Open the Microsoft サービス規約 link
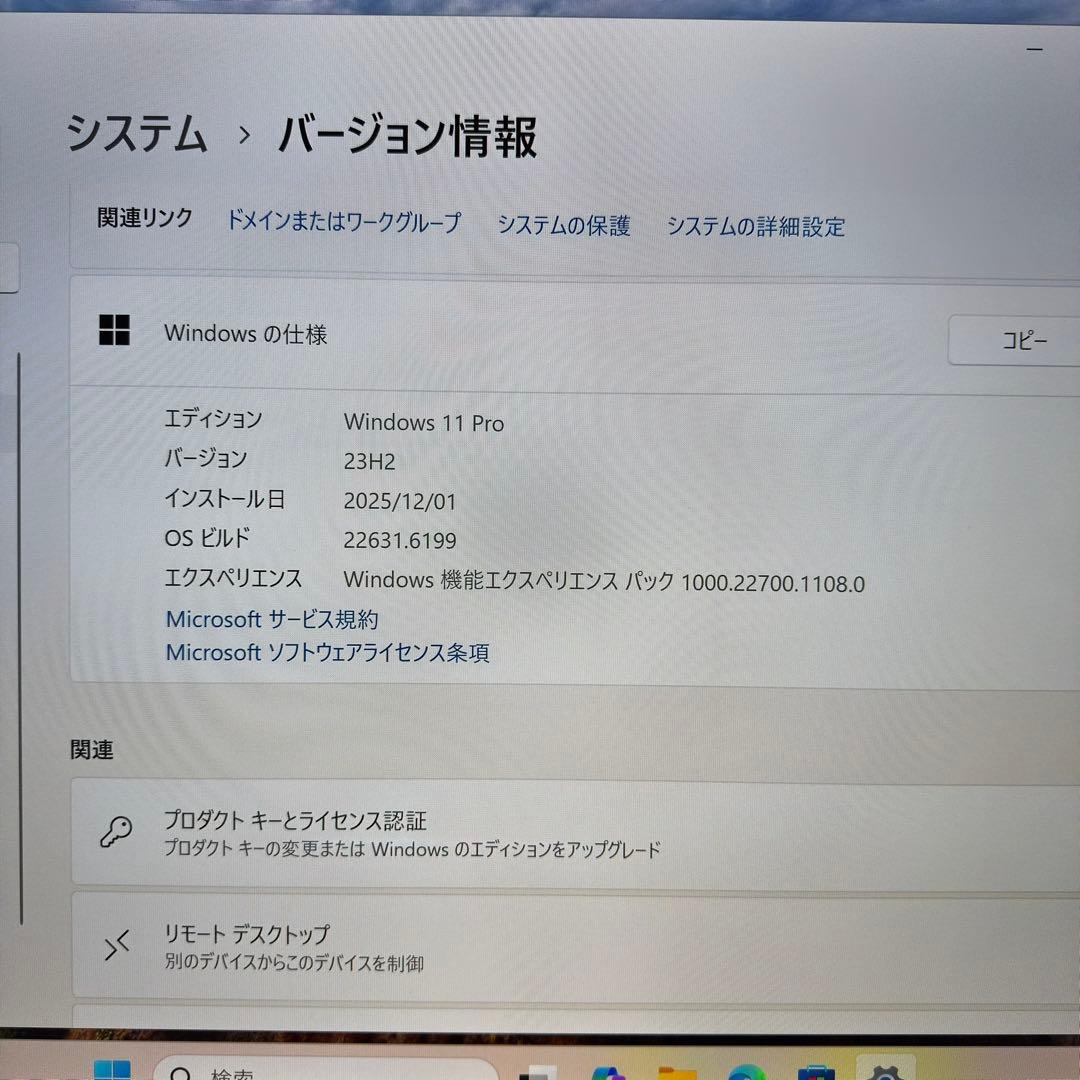This screenshot has width=1080, height=1080. coord(271,619)
